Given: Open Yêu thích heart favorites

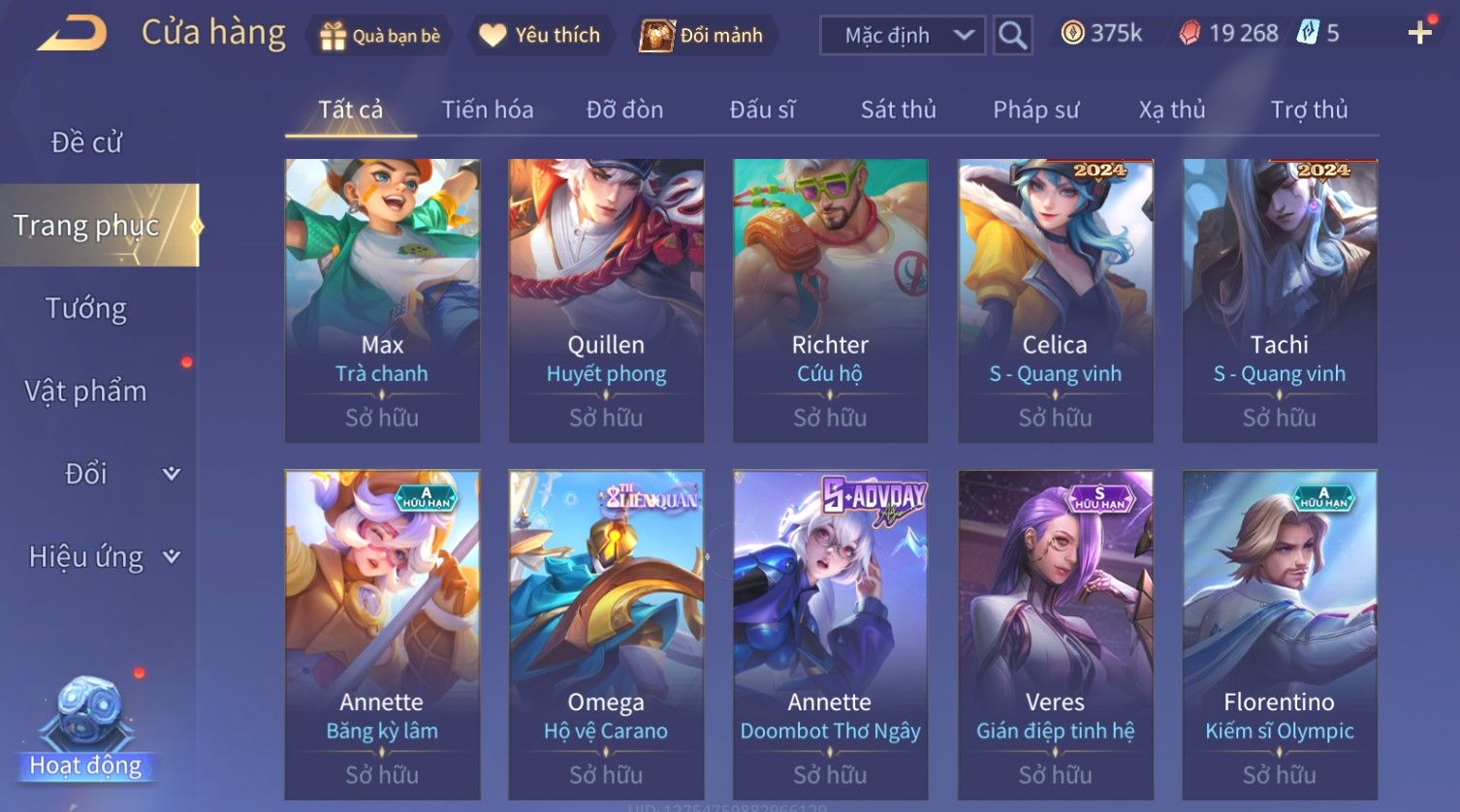Looking at the screenshot, I should 492,36.
